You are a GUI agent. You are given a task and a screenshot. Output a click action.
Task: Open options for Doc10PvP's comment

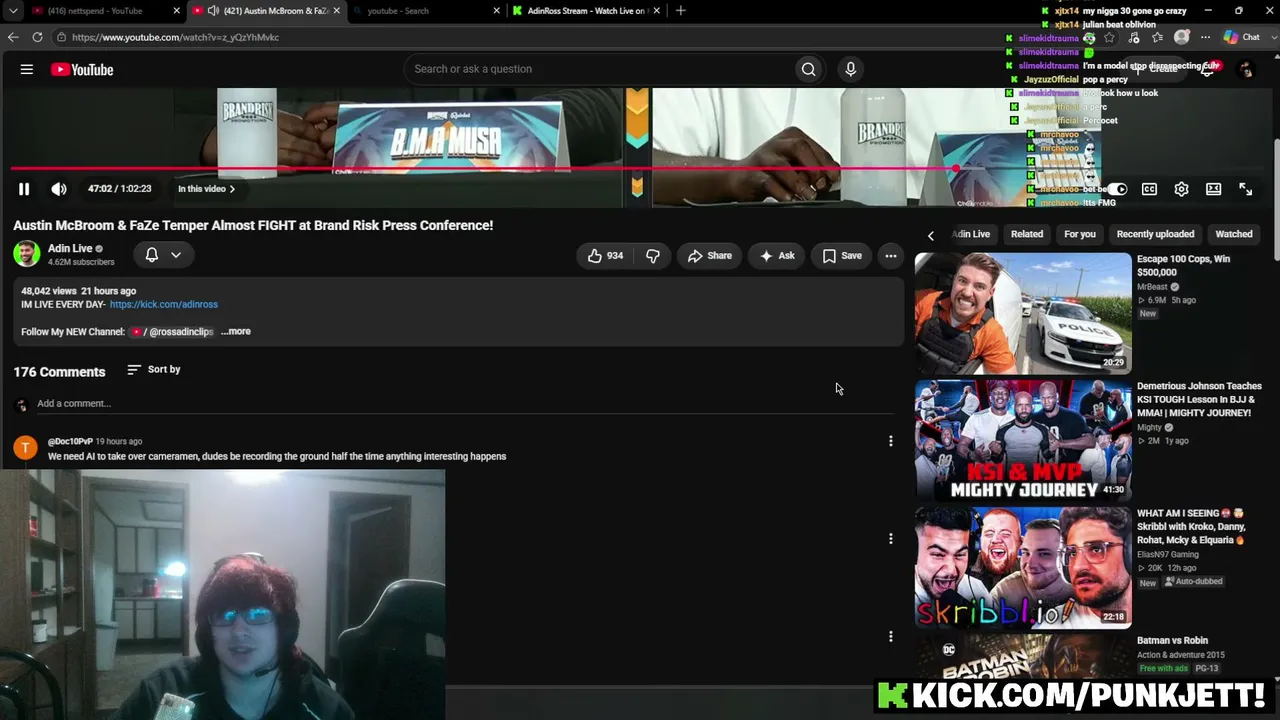pyautogui.click(x=890, y=441)
